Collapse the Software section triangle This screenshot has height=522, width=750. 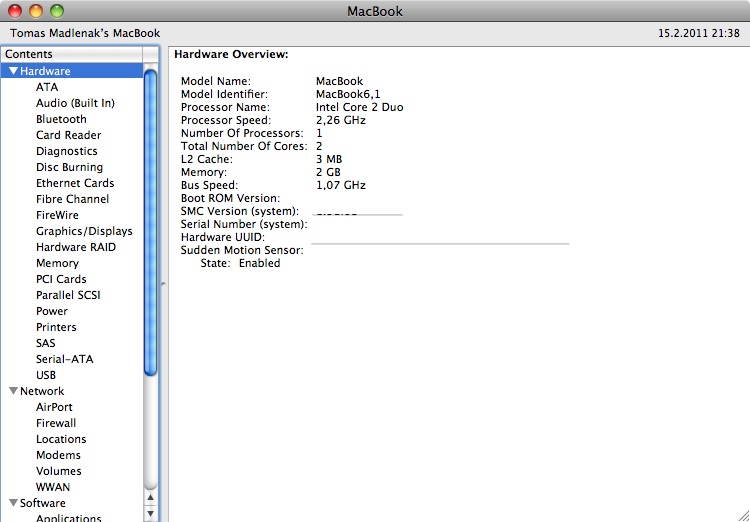click(x=13, y=503)
